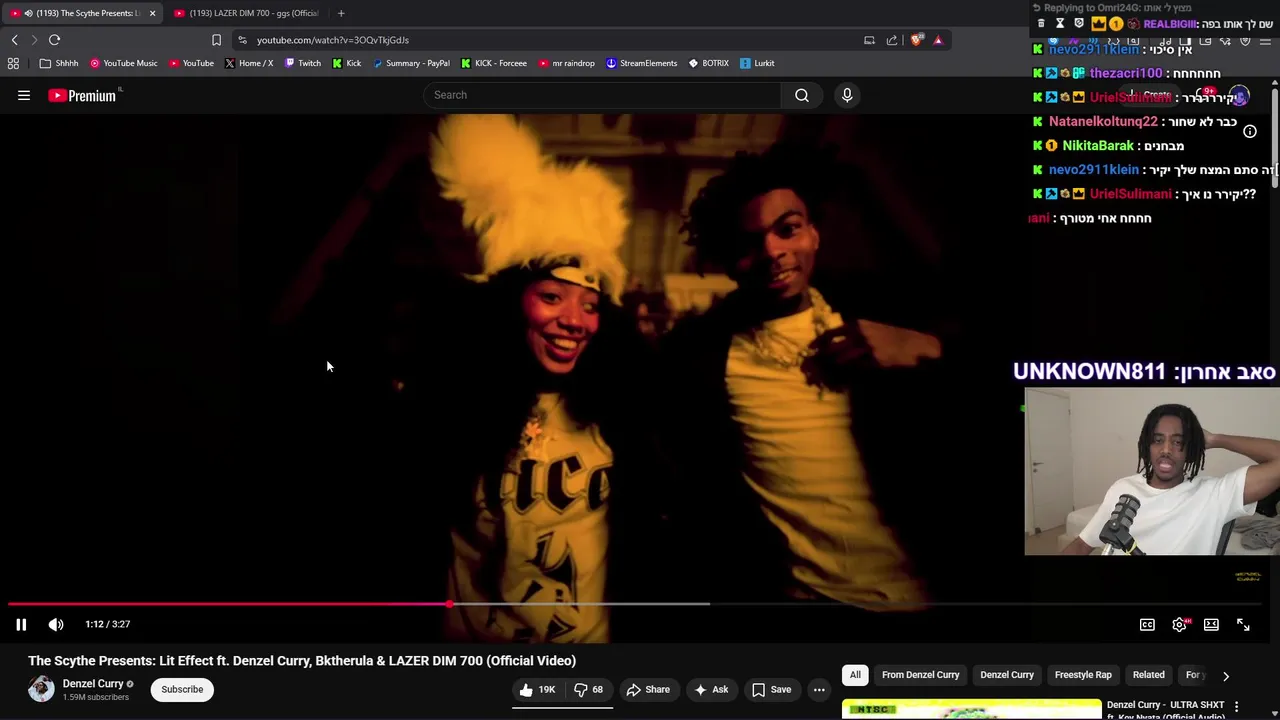Viewport: 1280px width, 720px height.
Task: Open YouTube Music bookmark
Action: [124, 63]
